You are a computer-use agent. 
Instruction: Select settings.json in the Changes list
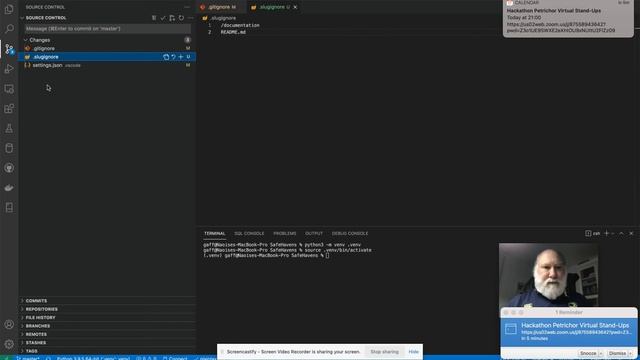tap(107, 65)
